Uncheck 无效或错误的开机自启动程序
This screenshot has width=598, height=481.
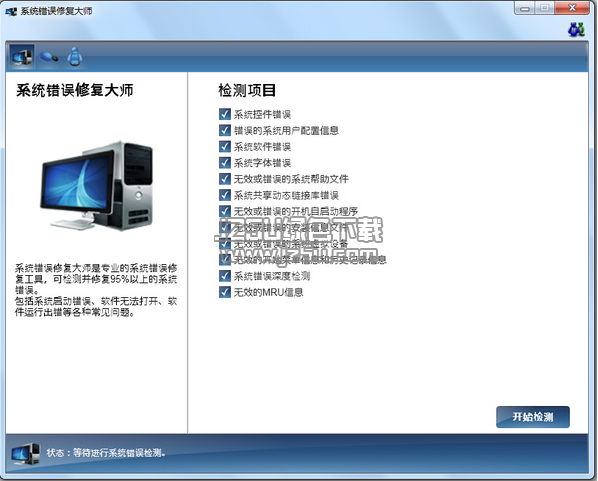(225, 211)
